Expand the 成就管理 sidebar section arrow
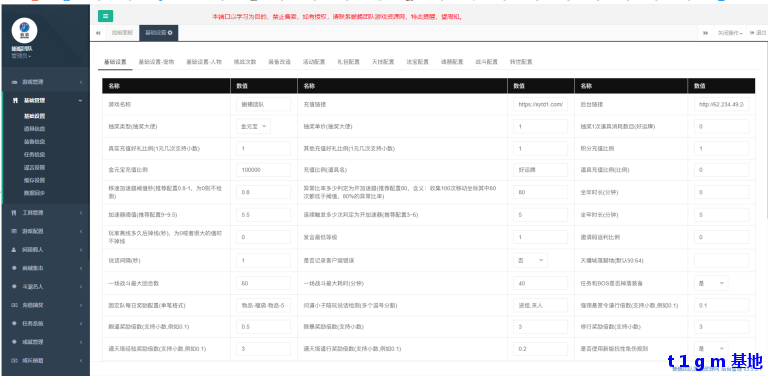This screenshot has width=768, height=376. tap(81, 341)
